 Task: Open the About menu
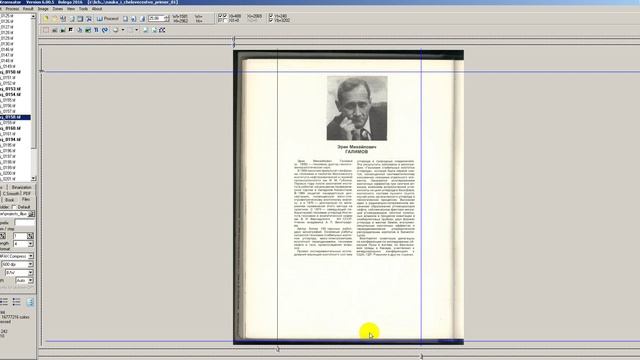coord(97,9)
